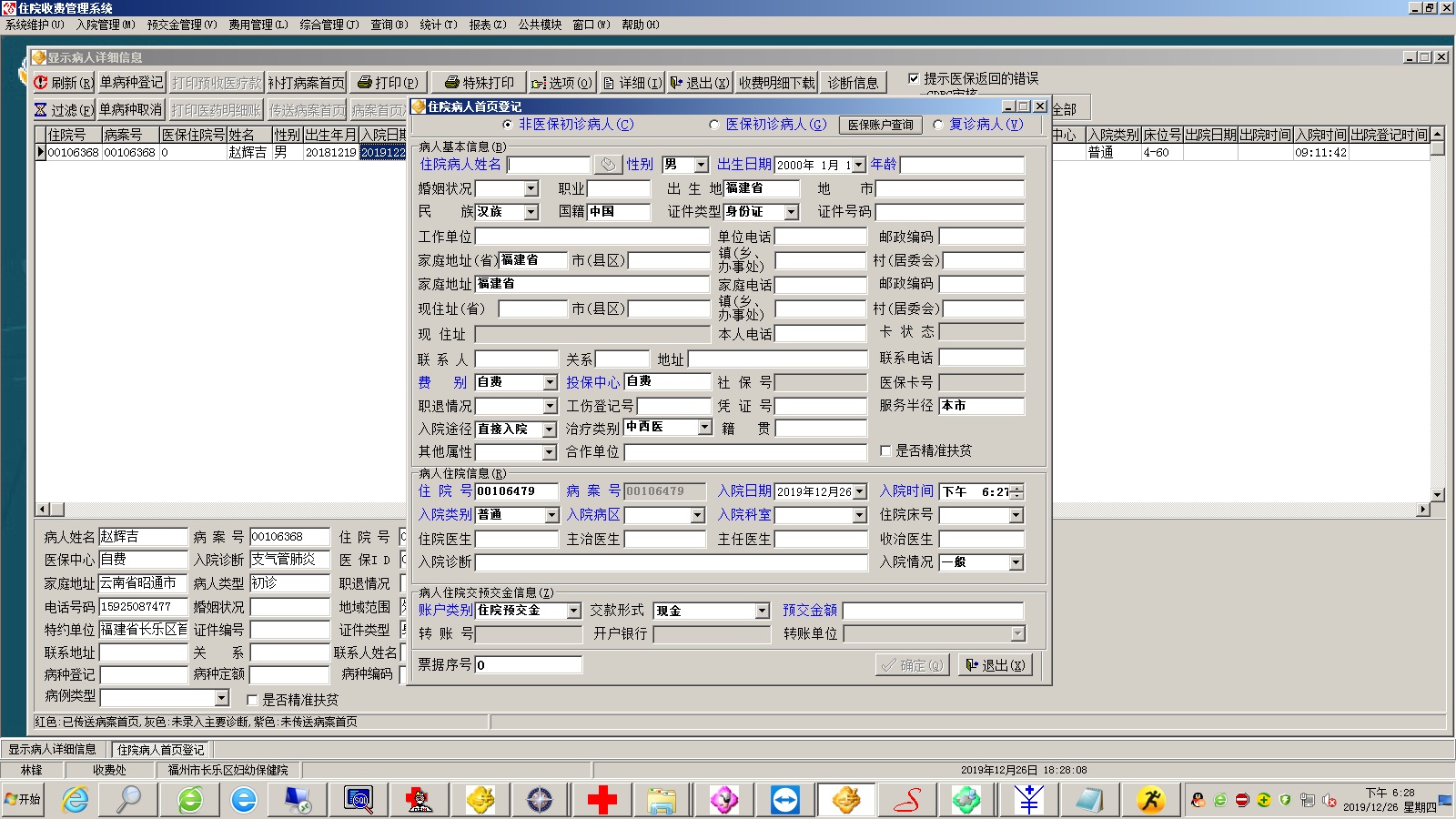1456x819 pixels.
Task: Open the file explorer folder taskbar icon
Action: click(x=662, y=800)
